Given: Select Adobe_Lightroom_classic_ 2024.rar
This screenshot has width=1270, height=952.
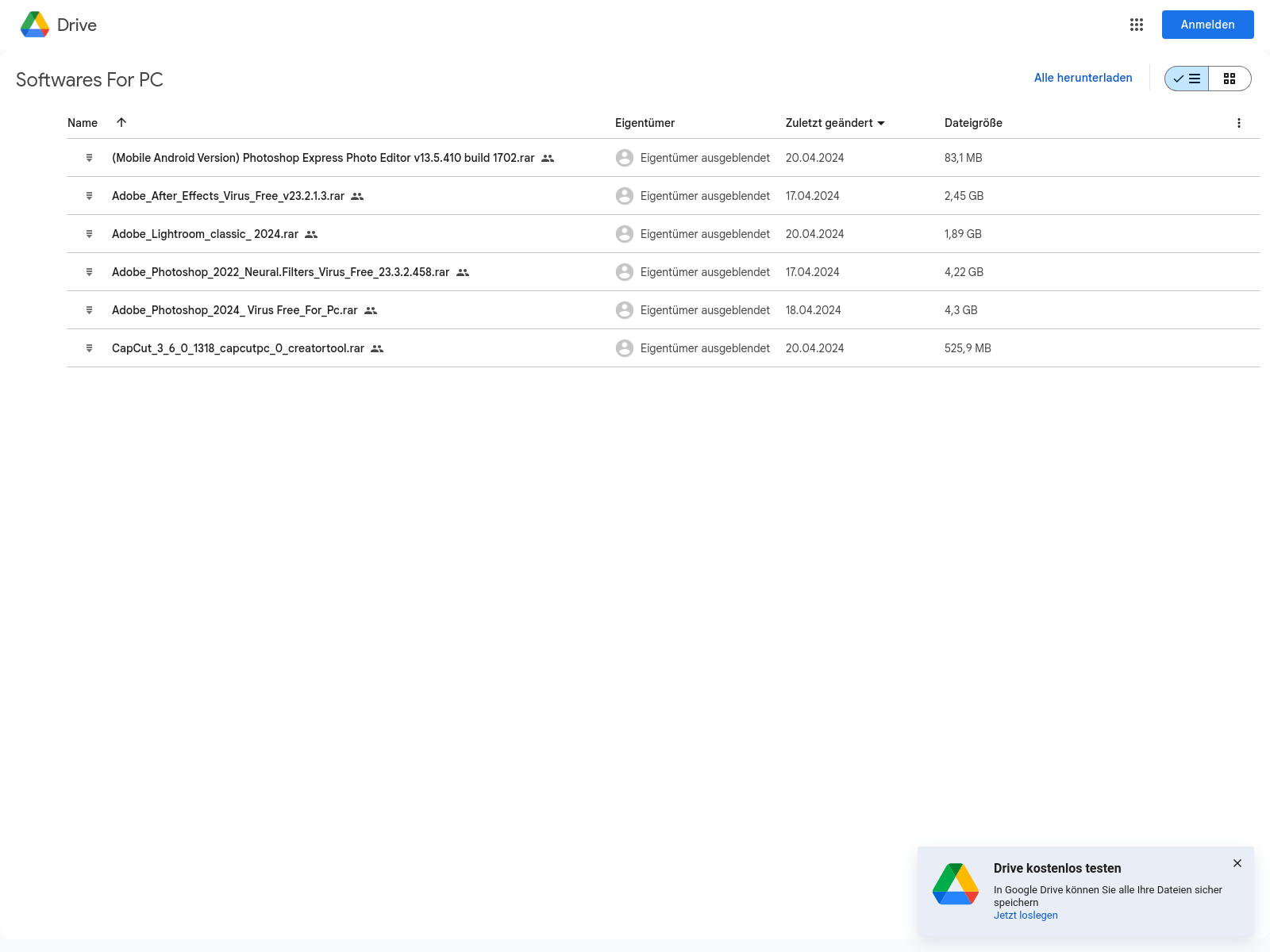Looking at the screenshot, I should pyautogui.click(x=205, y=234).
